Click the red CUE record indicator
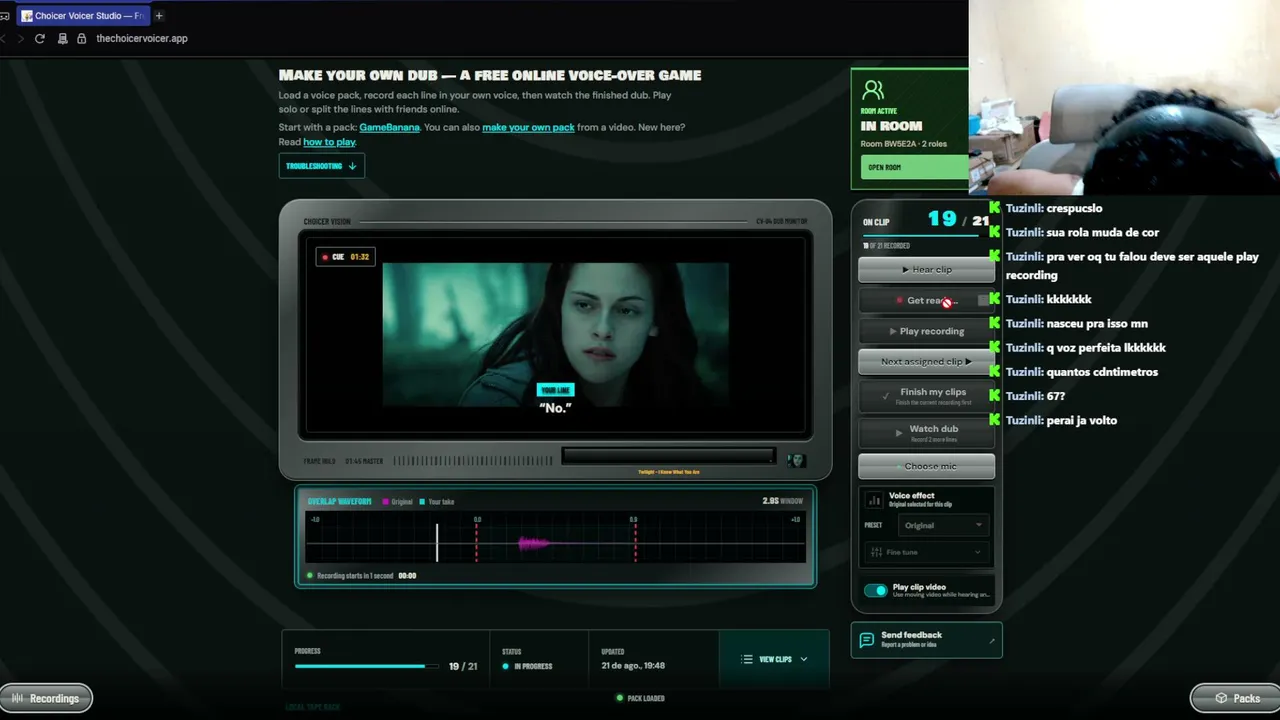The image size is (1280, 720). 325,257
